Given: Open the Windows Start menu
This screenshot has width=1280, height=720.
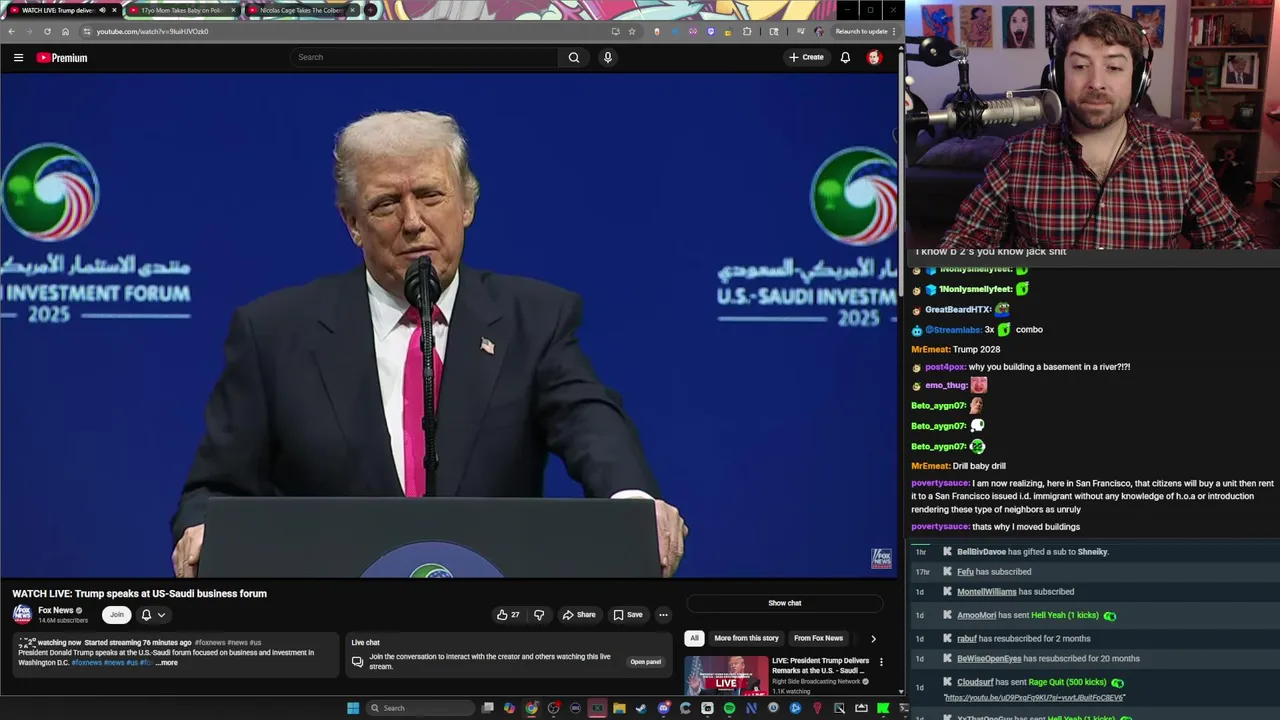Looking at the screenshot, I should (x=353, y=708).
